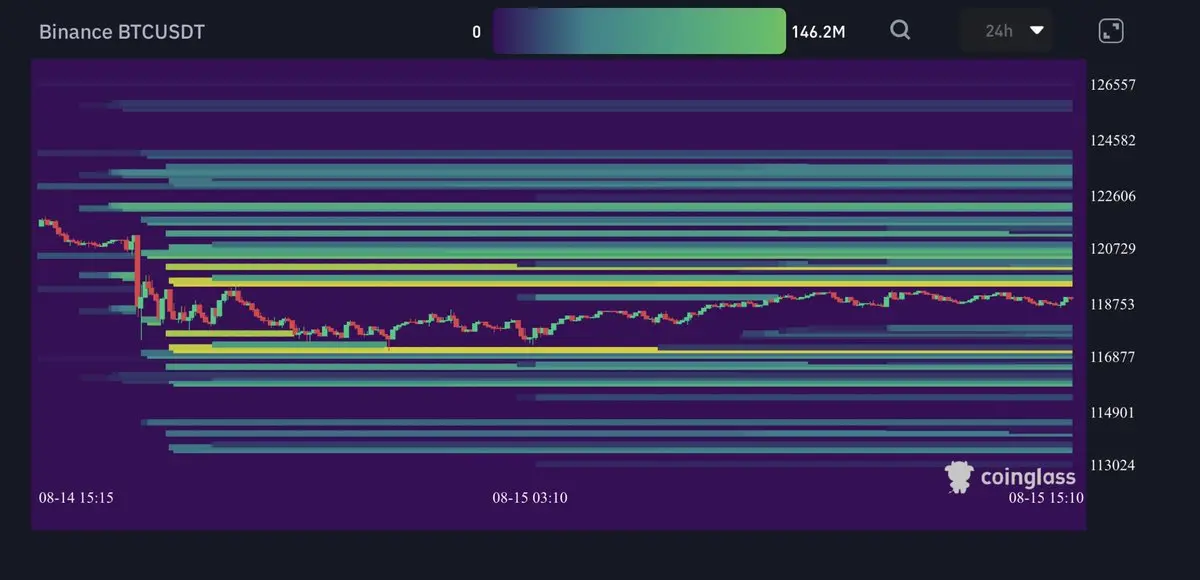Click the search magnifier icon
The height and width of the screenshot is (580, 1200).
pyautogui.click(x=900, y=30)
